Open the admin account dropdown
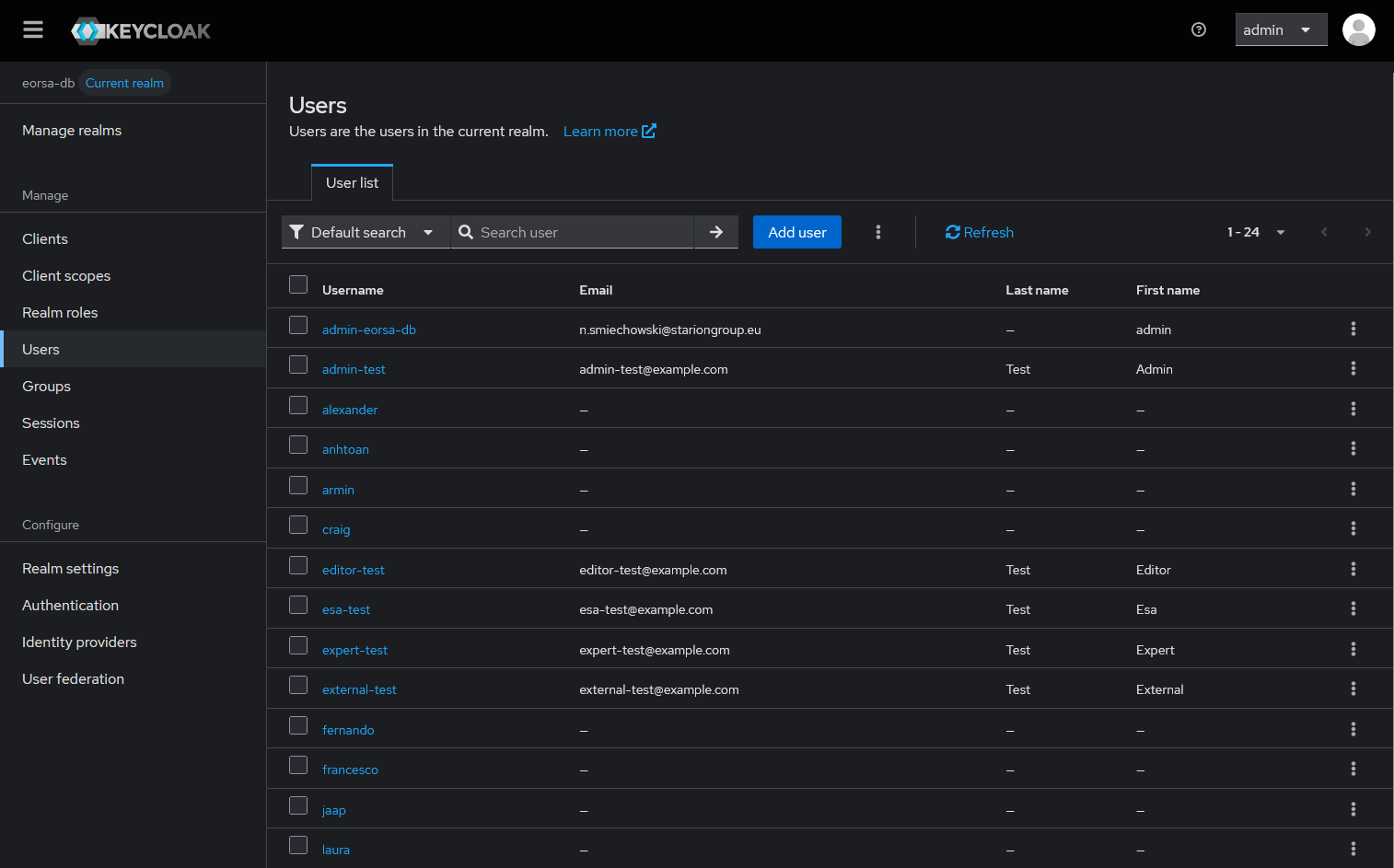Screen dimensions: 1394x868 coord(1281,29)
